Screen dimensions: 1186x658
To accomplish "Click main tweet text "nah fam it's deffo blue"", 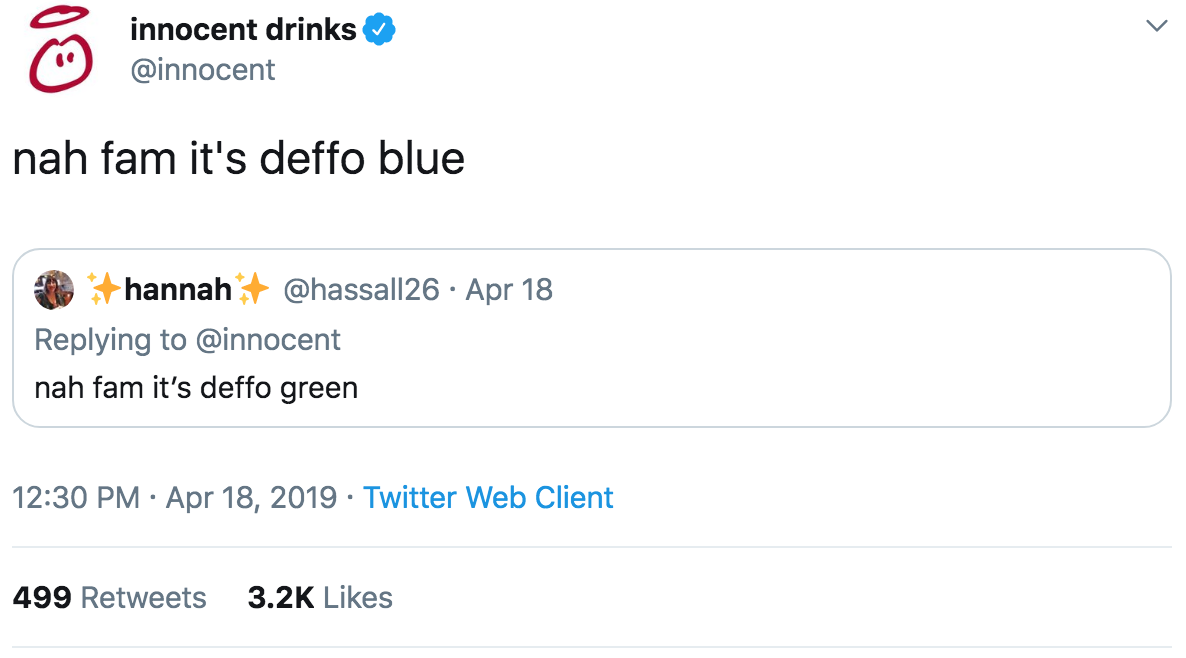I will 239,160.
